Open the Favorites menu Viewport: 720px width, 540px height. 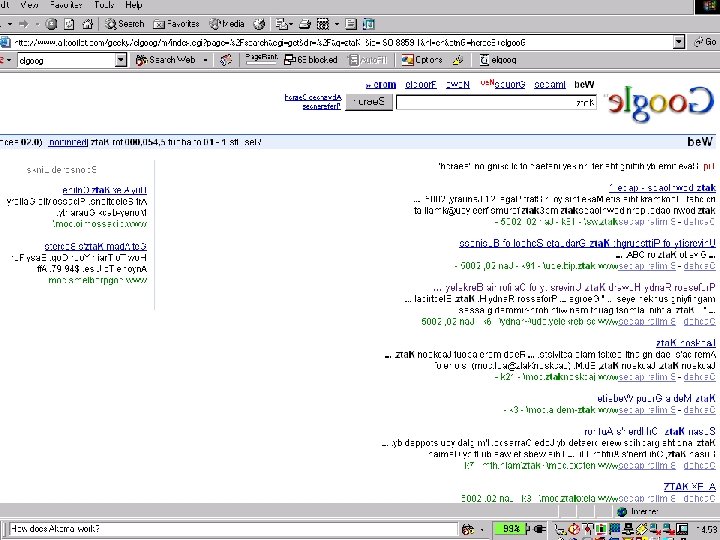66,5
